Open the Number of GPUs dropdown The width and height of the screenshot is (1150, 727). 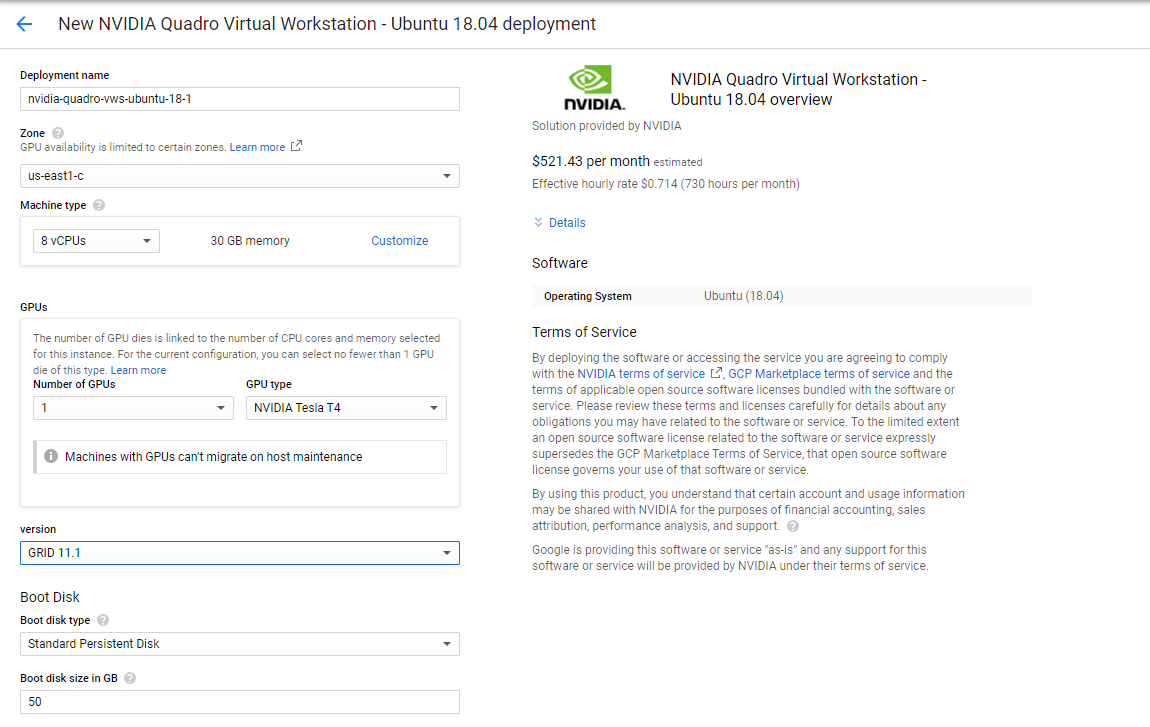coord(133,408)
